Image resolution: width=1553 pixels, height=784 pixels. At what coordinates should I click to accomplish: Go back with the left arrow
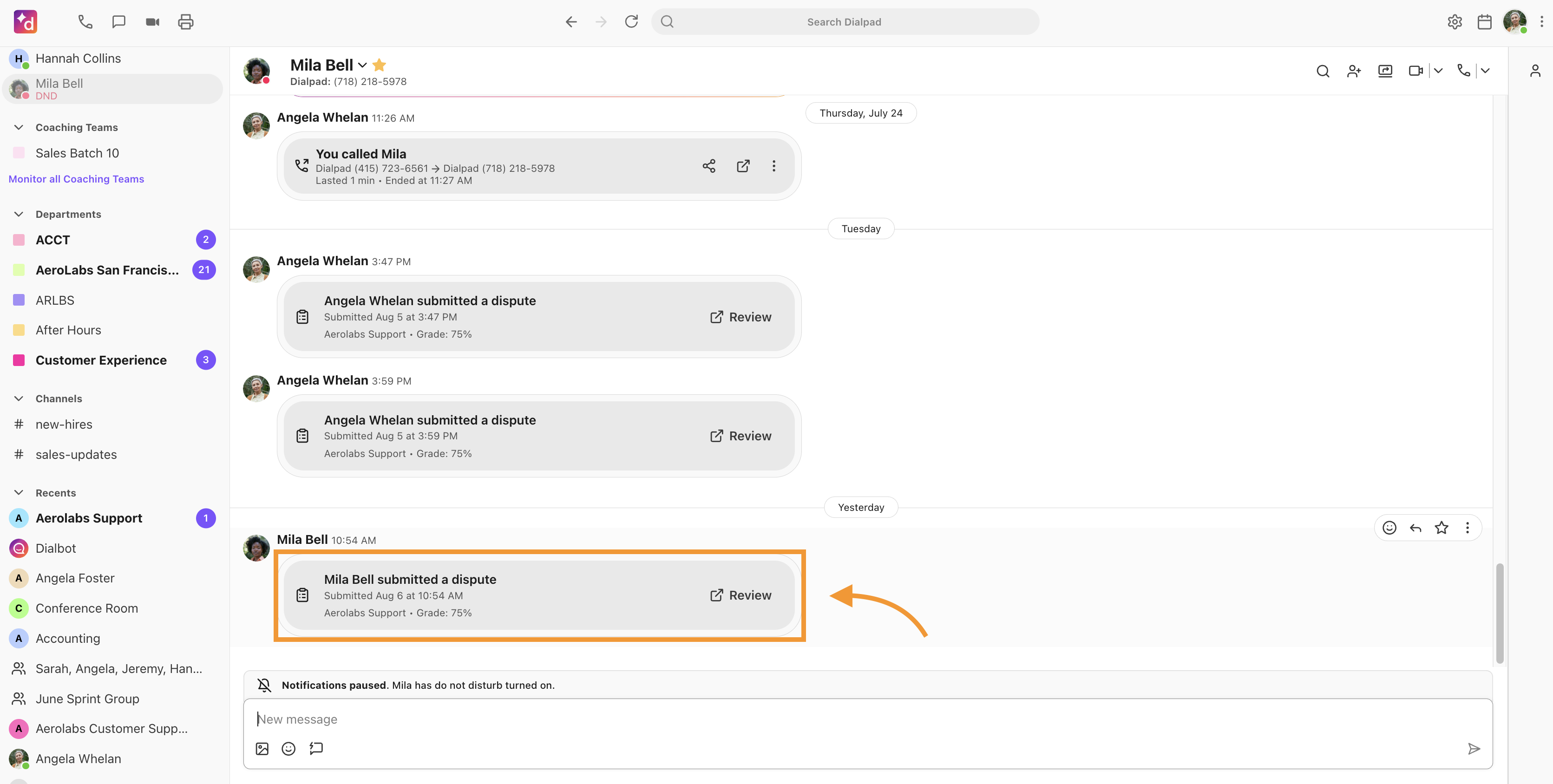click(x=571, y=22)
